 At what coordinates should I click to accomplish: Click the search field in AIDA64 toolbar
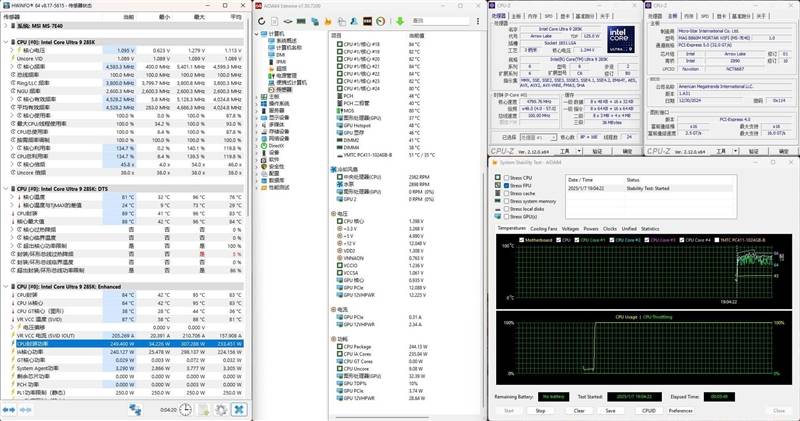440,21
